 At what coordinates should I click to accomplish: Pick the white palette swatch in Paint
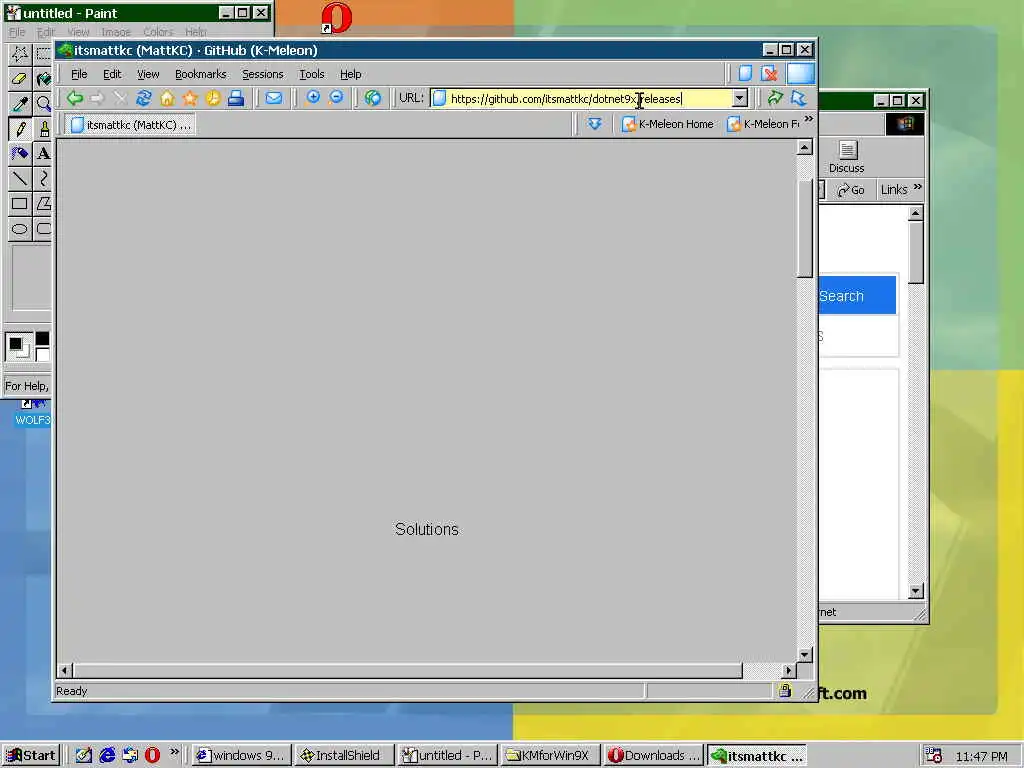pyautogui.click(x=42, y=355)
